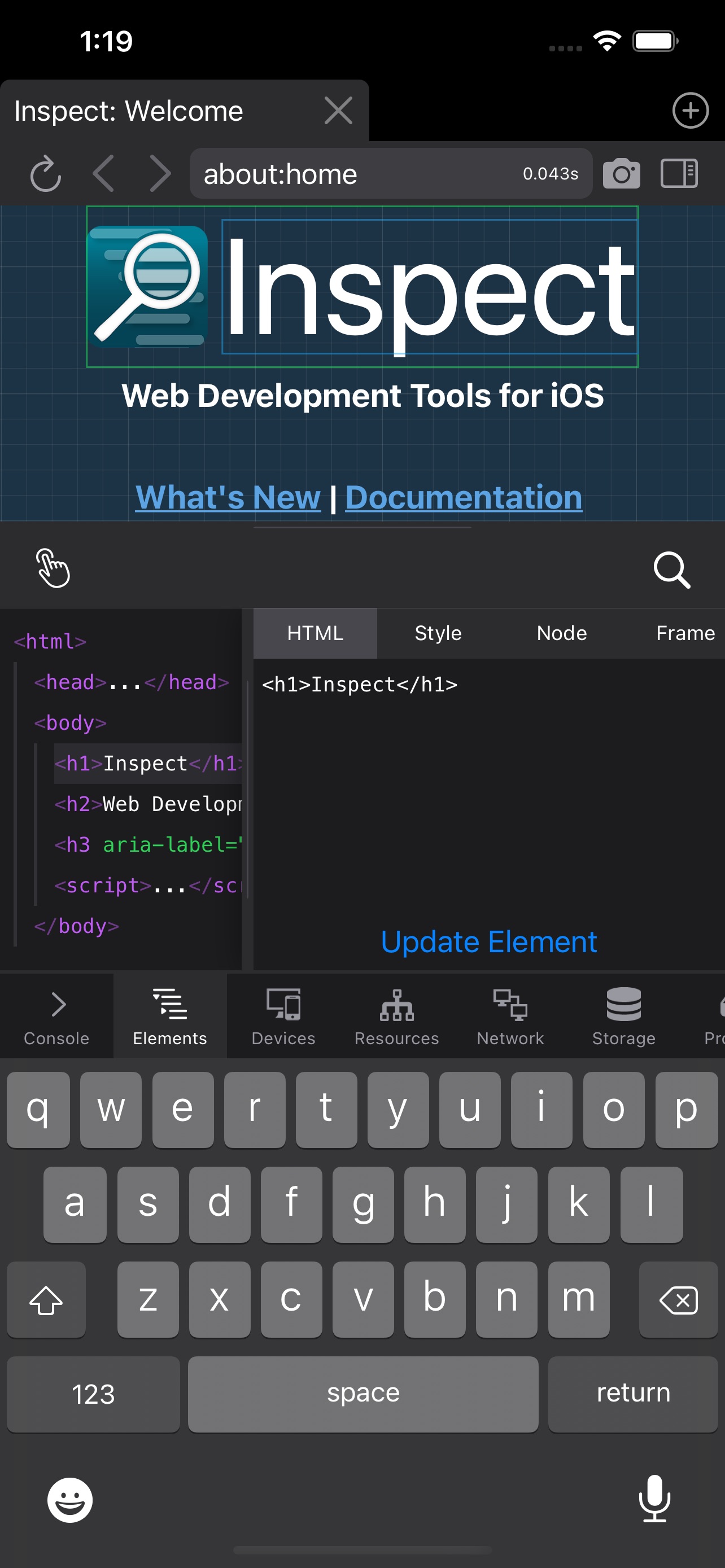Select the body opening tag node
The height and width of the screenshot is (1568, 725).
(x=71, y=722)
